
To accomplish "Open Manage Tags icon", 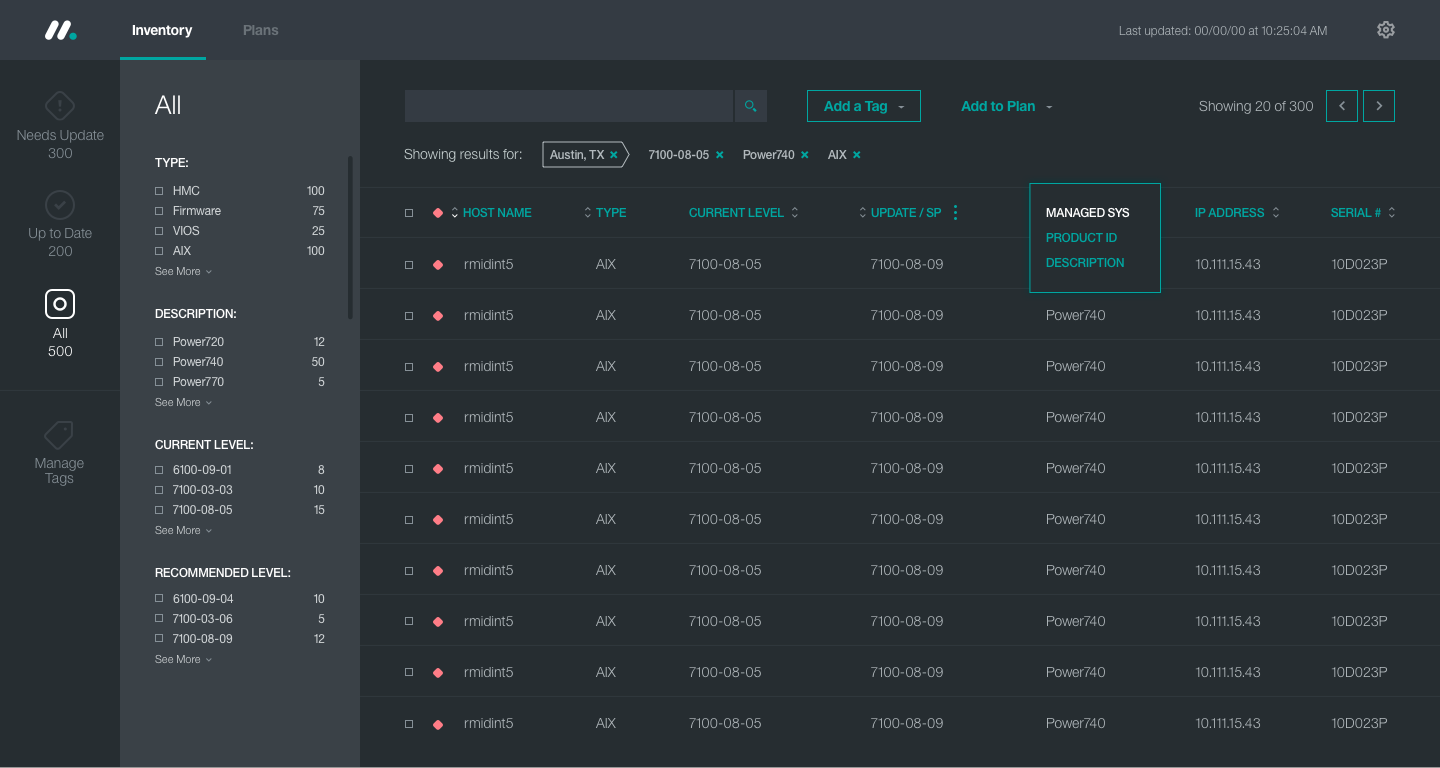I will pyautogui.click(x=59, y=435).
